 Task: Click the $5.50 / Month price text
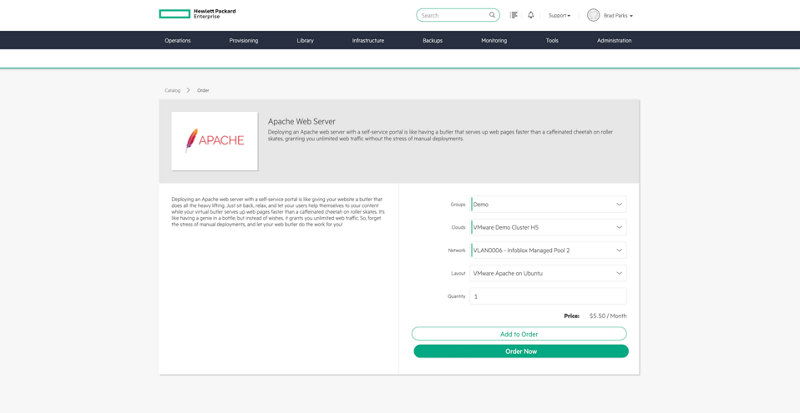tap(608, 316)
